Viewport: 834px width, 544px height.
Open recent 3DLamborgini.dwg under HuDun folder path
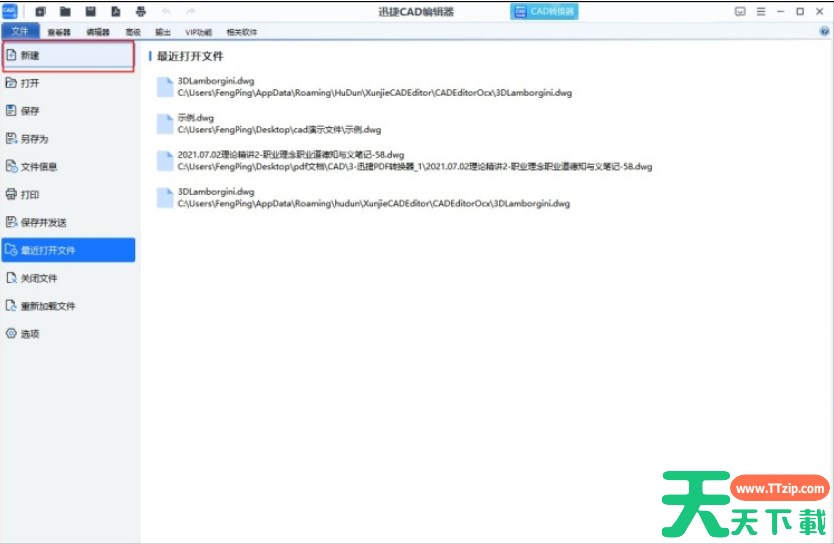pos(364,87)
